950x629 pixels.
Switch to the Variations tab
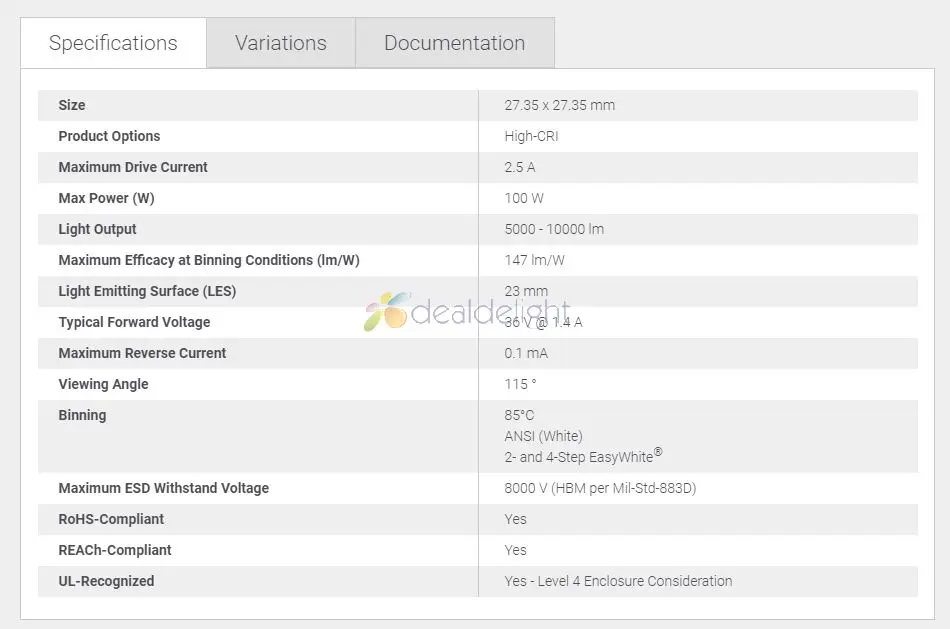(281, 43)
